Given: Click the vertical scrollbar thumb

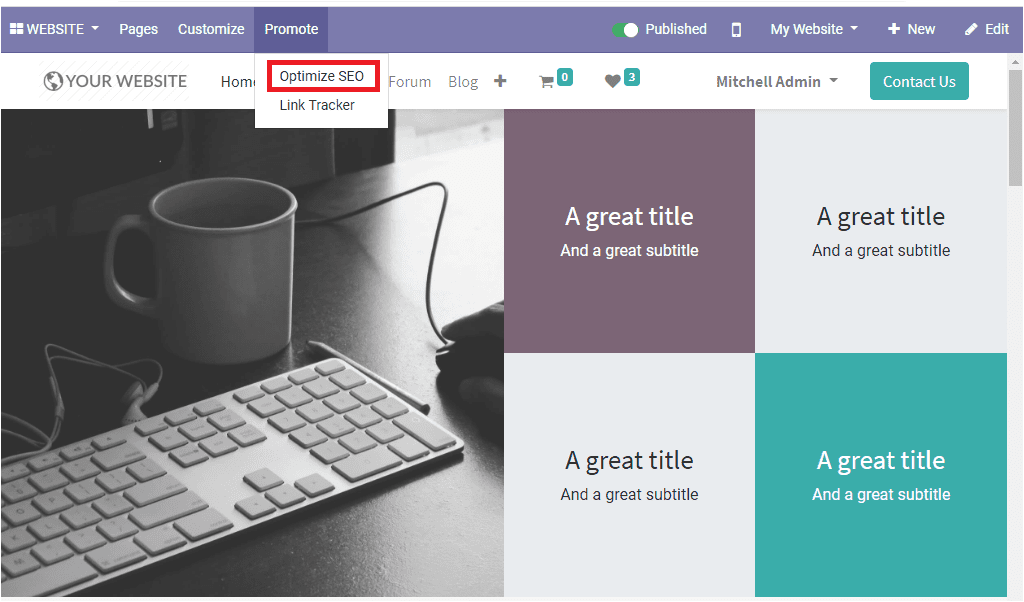Looking at the screenshot, I should click(x=1015, y=127).
